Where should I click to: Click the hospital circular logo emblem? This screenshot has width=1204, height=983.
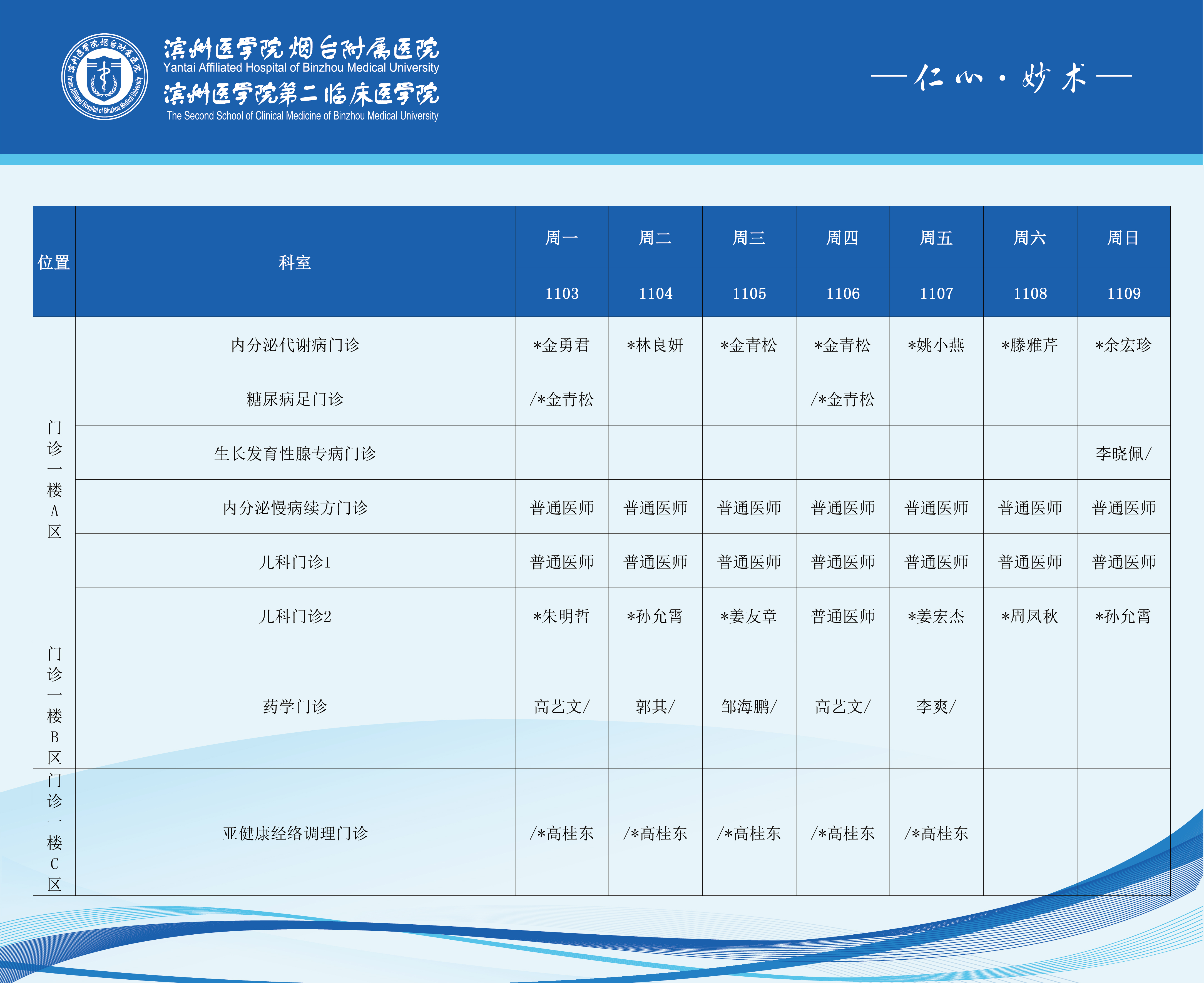tap(105, 76)
